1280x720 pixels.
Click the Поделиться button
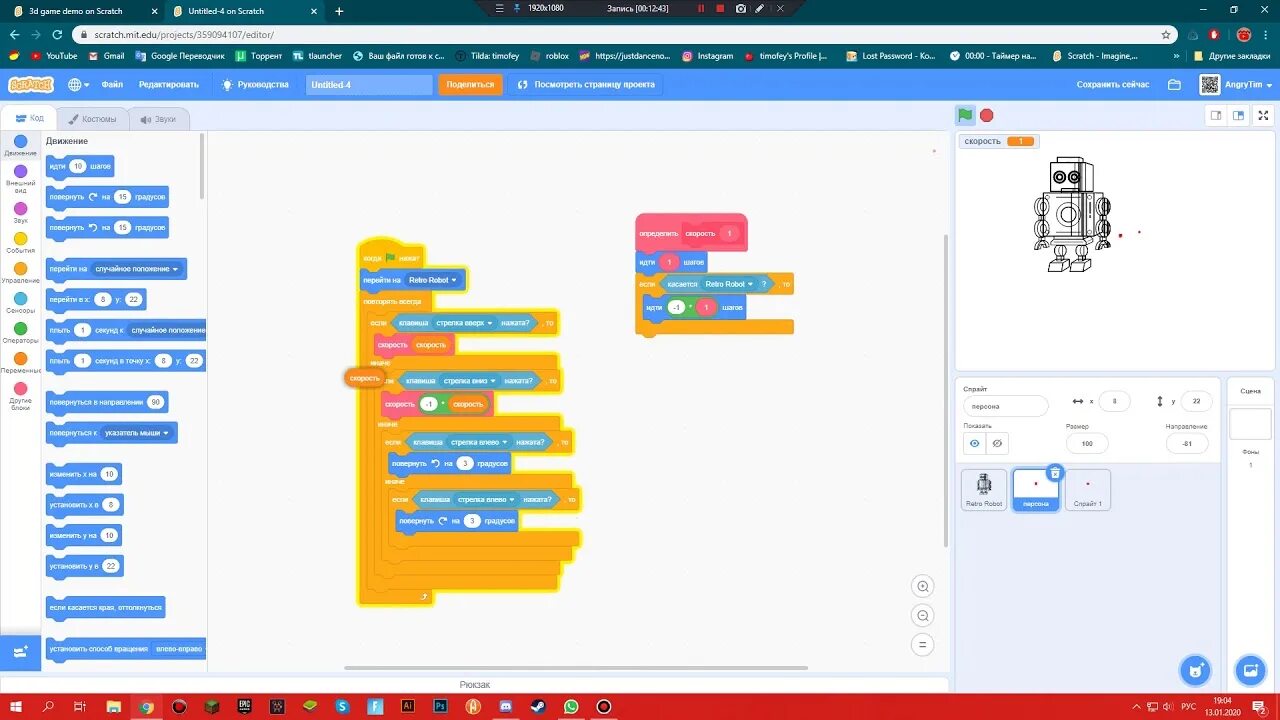pos(470,85)
